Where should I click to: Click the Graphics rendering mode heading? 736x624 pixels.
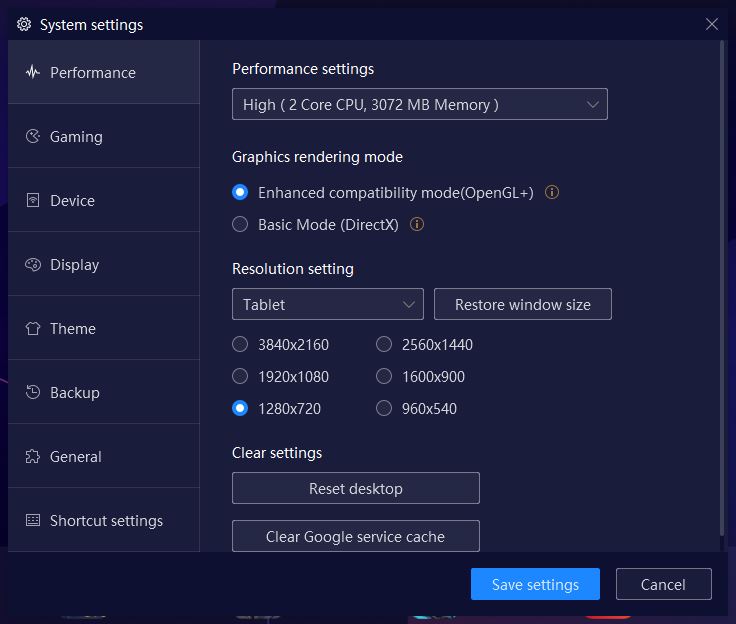click(317, 157)
